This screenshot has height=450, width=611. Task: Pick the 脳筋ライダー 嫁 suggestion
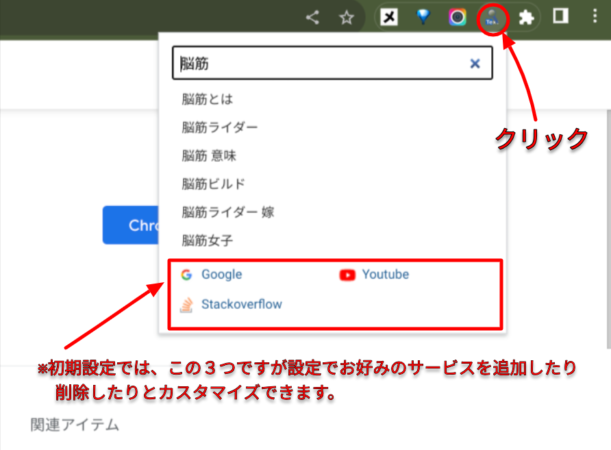tap(227, 212)
